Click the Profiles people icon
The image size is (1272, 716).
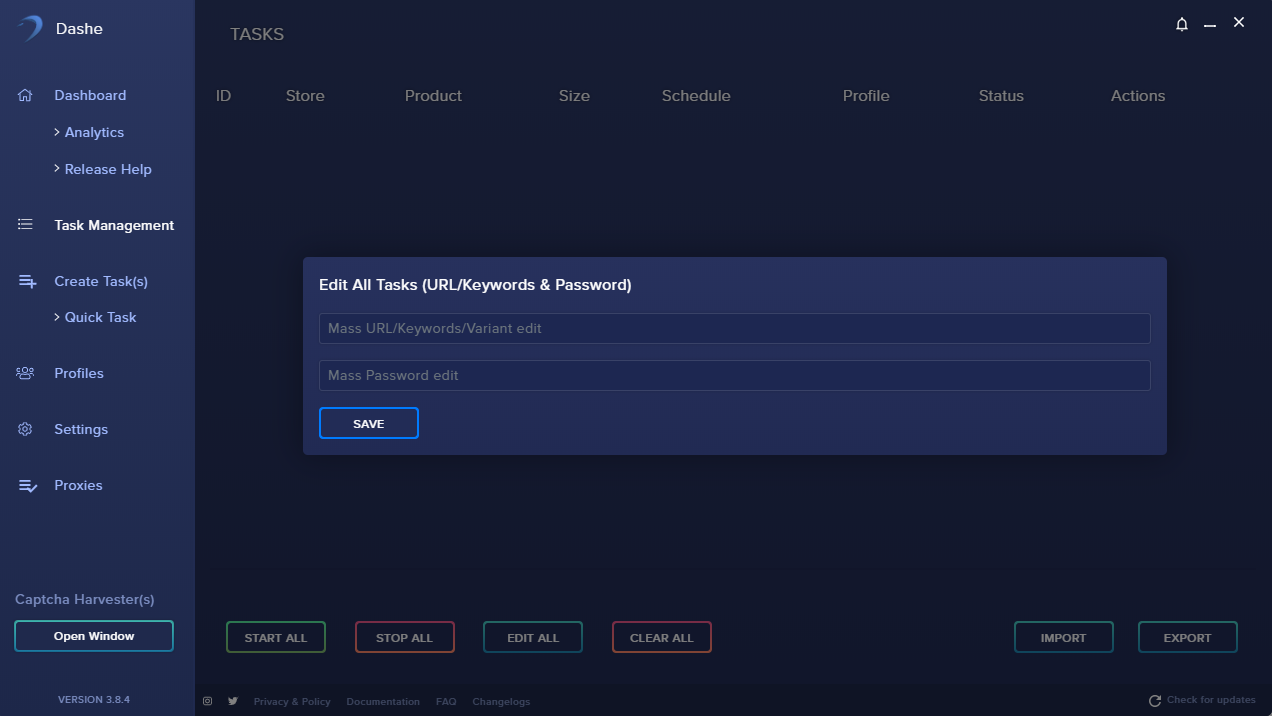pos(26,373)
